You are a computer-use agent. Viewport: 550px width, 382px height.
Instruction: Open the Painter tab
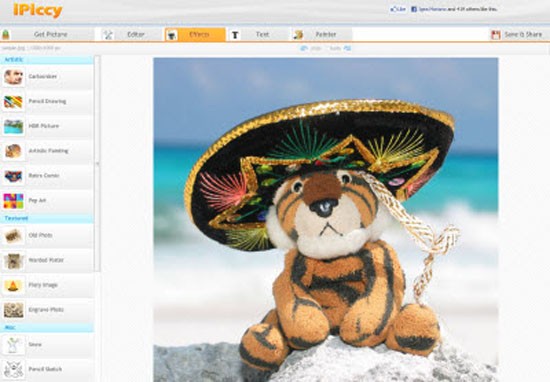[321, 34]
